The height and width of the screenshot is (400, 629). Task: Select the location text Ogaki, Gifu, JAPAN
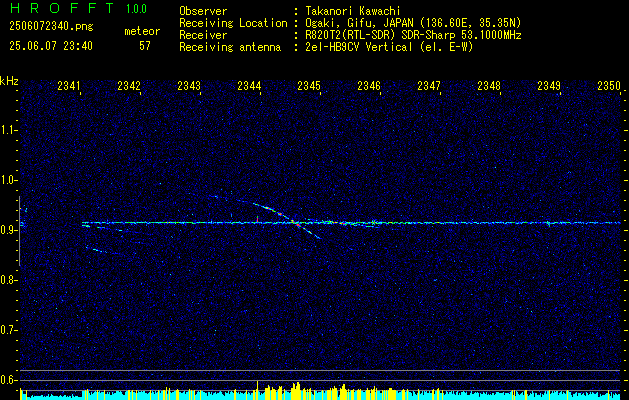pyautogui.click(x=359, y=23)
